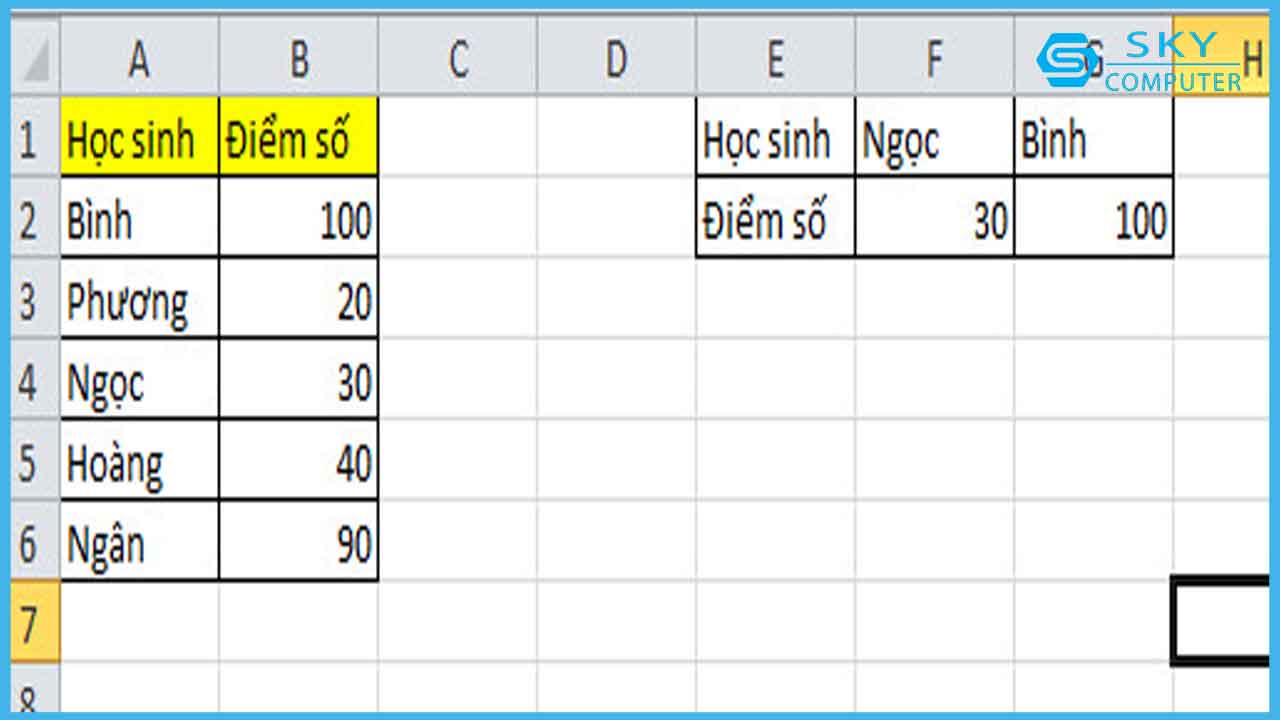Select cell with value 40
This screenshot has height=720, width=1280.
pyautogui.click(x=298, y=460)
